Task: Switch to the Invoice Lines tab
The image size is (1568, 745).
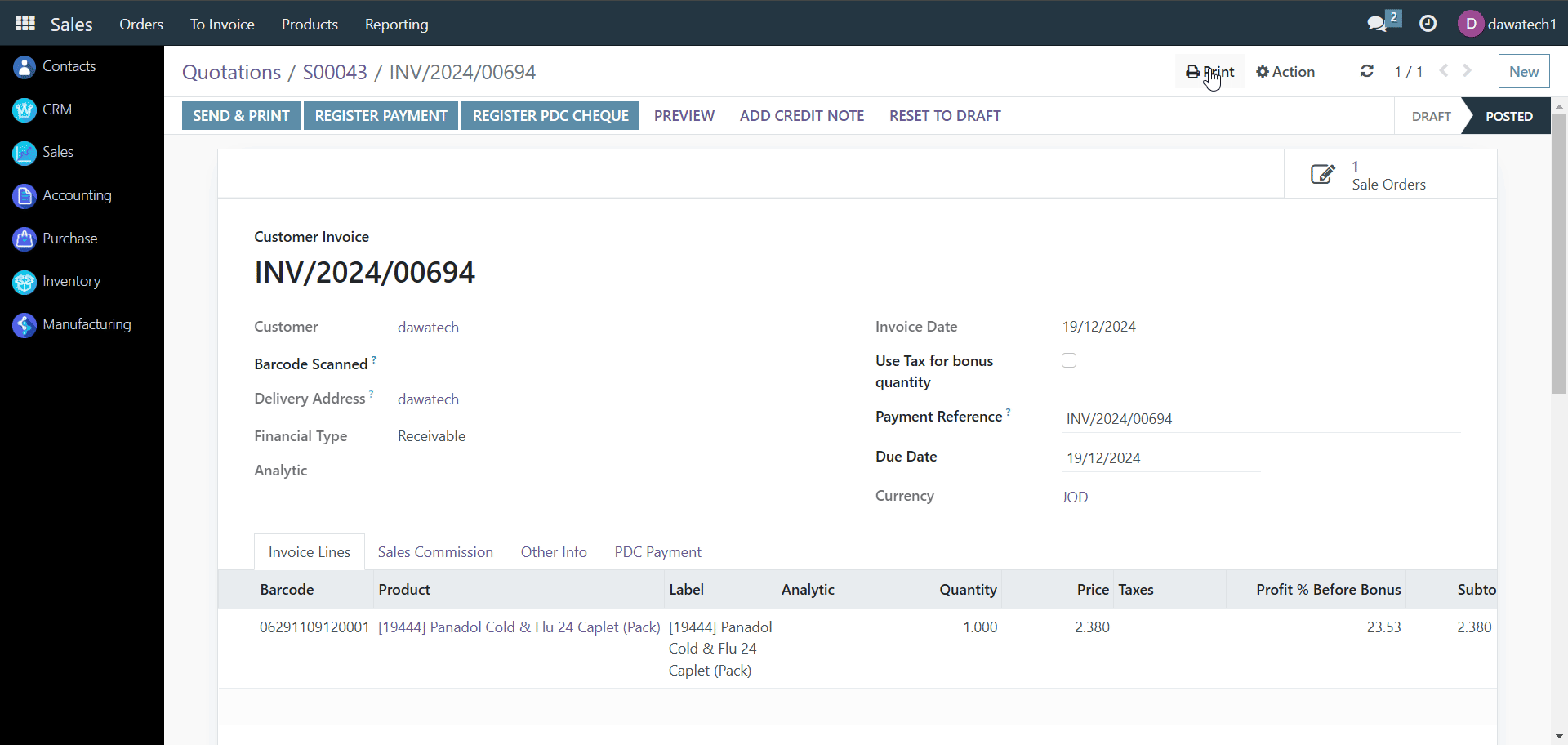Action: click(310, 552)
